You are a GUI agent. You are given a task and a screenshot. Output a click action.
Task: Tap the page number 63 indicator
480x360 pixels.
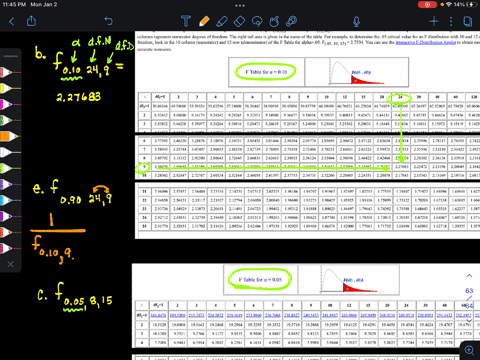click(469, 291)
